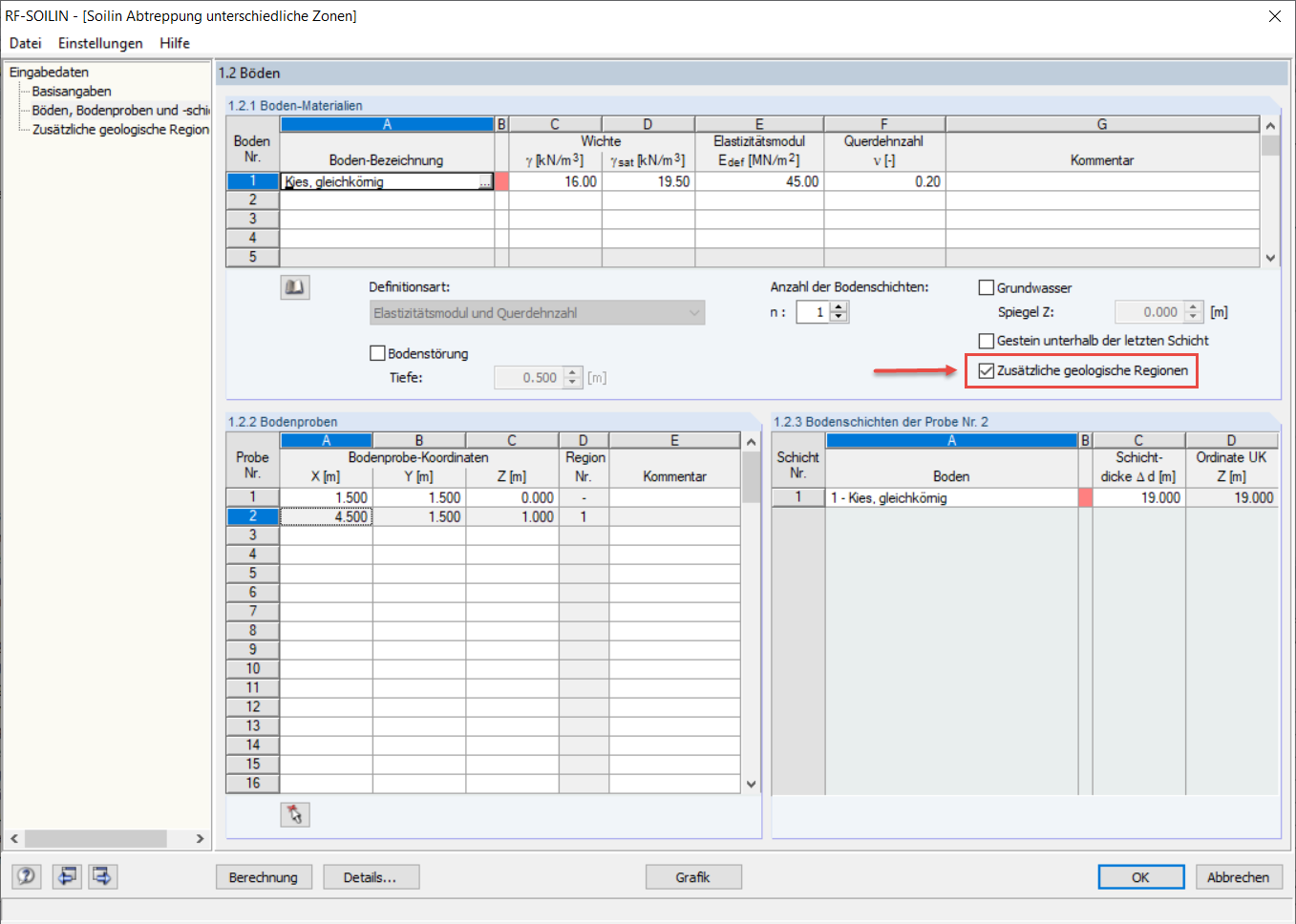Image resolution: width=1296 pixels, height=924 pixels.
Task: Close the RF-SOILIN window
Action: click(1274, 16)
